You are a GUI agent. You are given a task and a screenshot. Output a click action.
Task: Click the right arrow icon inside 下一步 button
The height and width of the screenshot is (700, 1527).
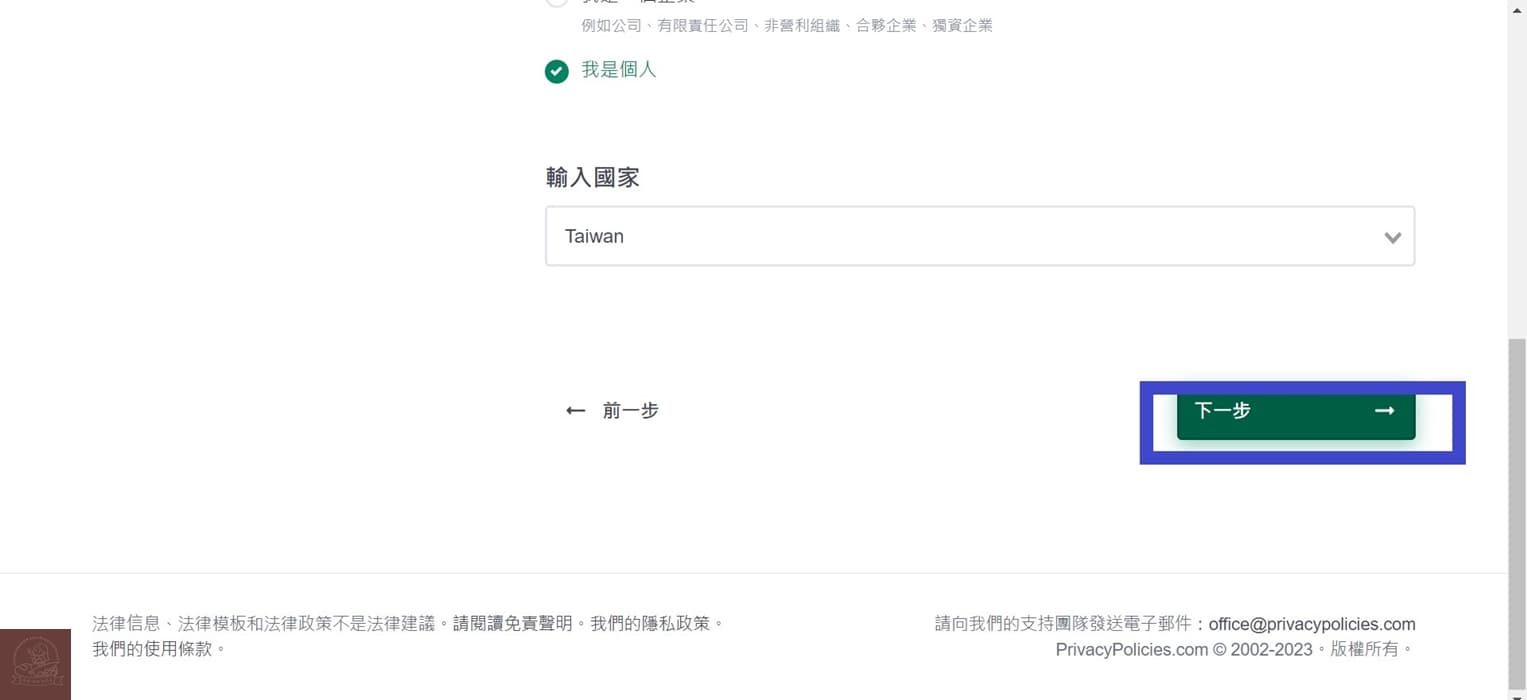click(x=1384, y=410)
